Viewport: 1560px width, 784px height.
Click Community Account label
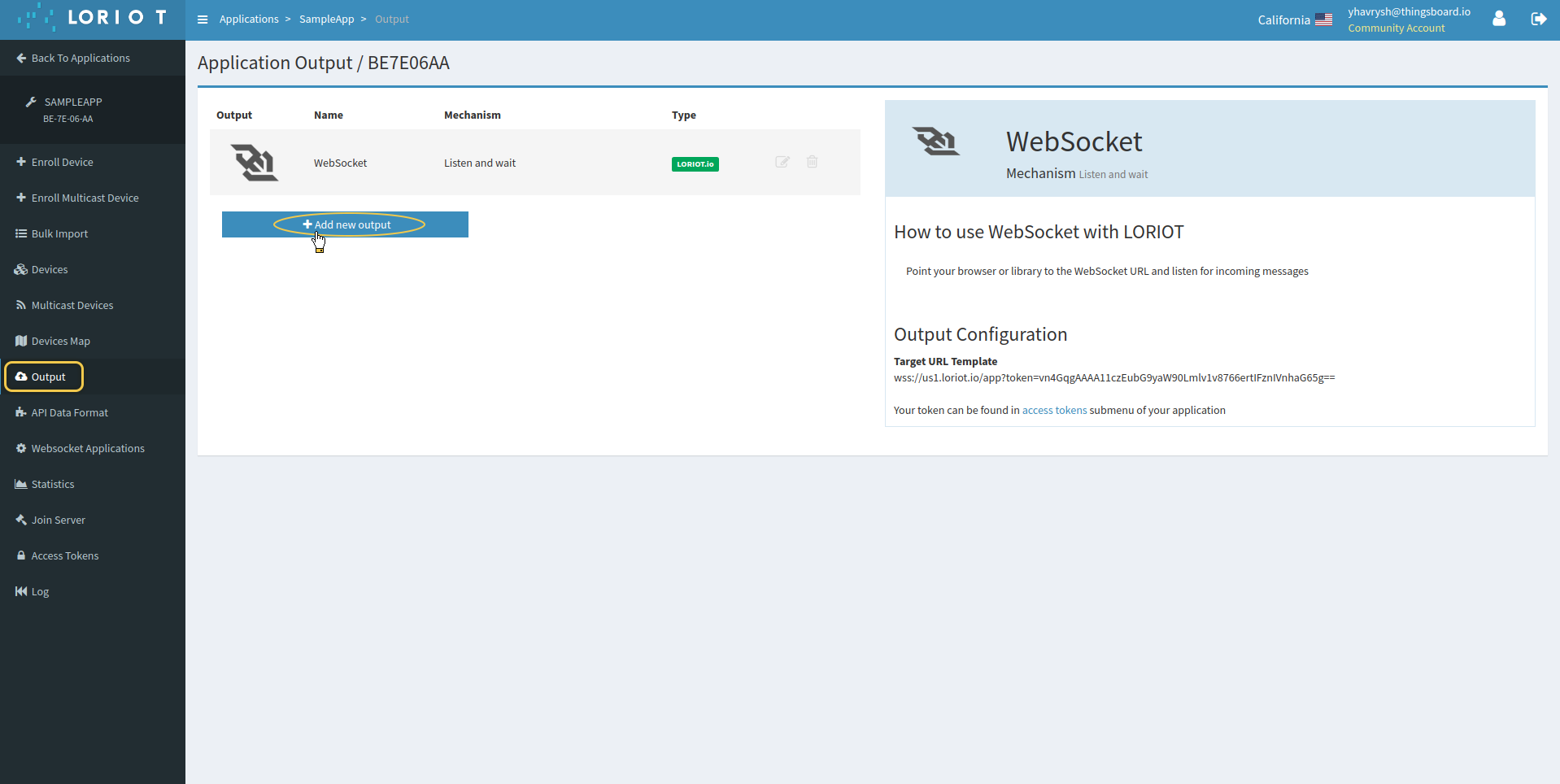[1396, 28]
